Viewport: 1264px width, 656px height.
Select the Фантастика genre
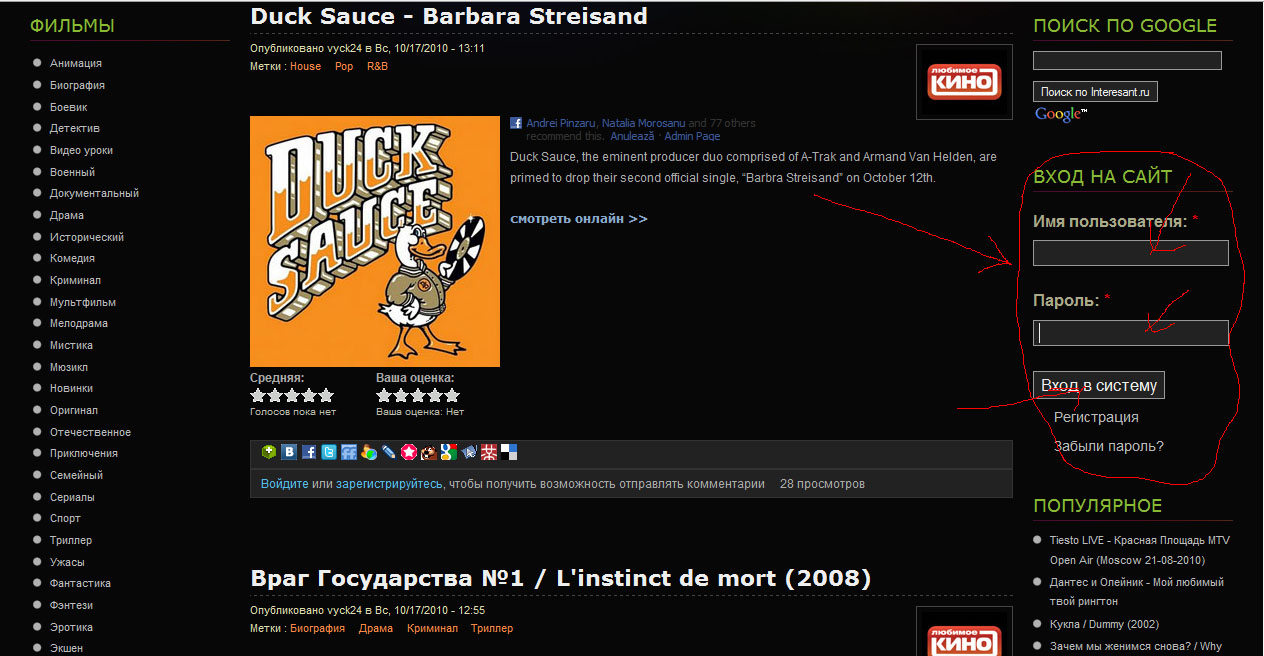pos(80,583)
